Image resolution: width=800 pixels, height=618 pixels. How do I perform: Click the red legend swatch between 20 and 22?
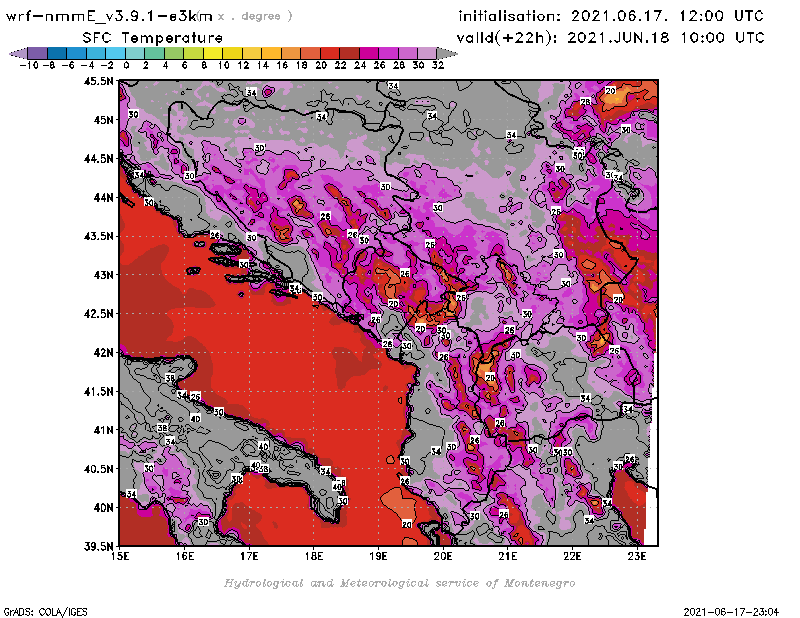pyautogui.click(x=330, y=53)
